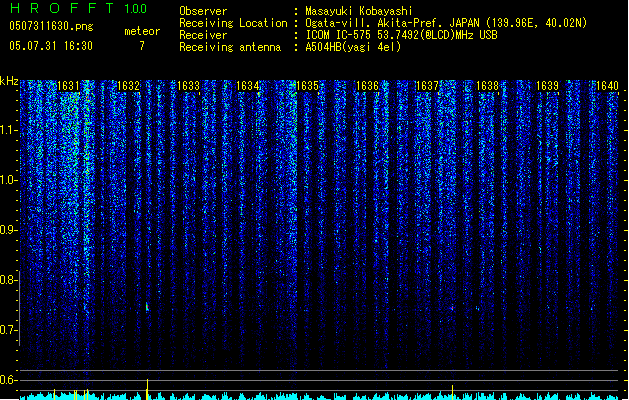Click the meteor echo blip after 1632
The height and width of the screenshot is (400, 629).
(x=147, y=307)
